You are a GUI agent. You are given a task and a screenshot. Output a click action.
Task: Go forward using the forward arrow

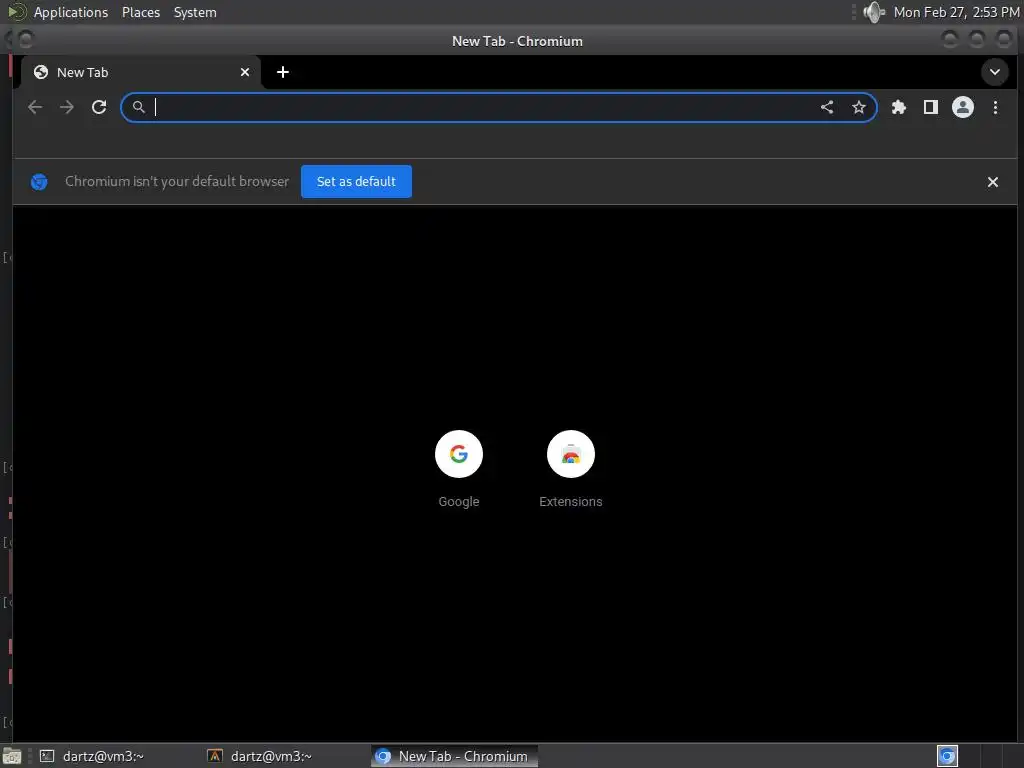[x=67, y=107]
